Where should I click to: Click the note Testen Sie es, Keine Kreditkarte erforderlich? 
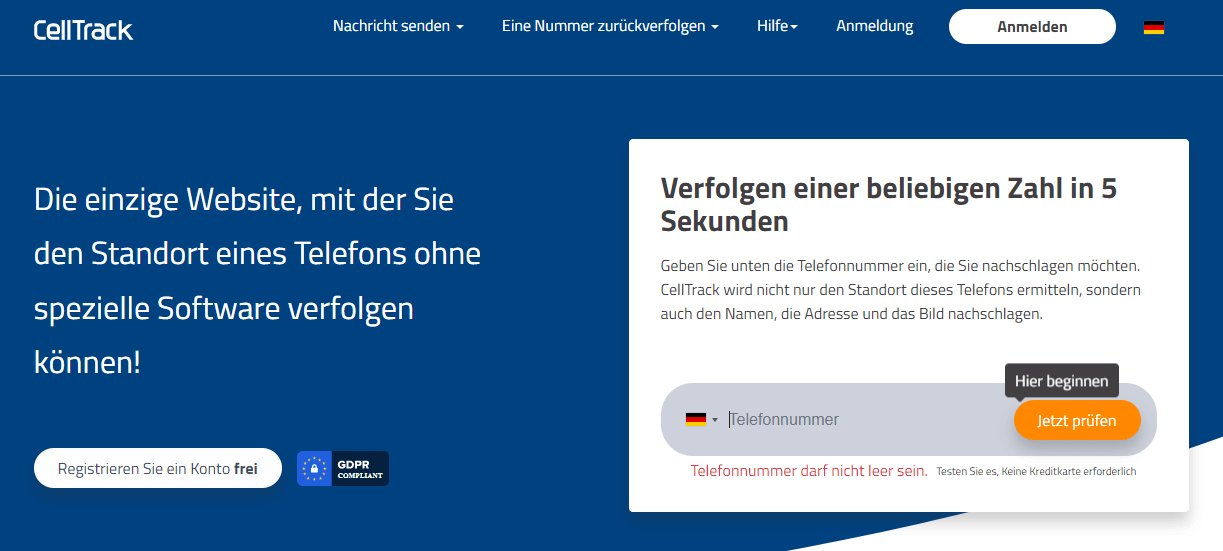coord(1036,471)
